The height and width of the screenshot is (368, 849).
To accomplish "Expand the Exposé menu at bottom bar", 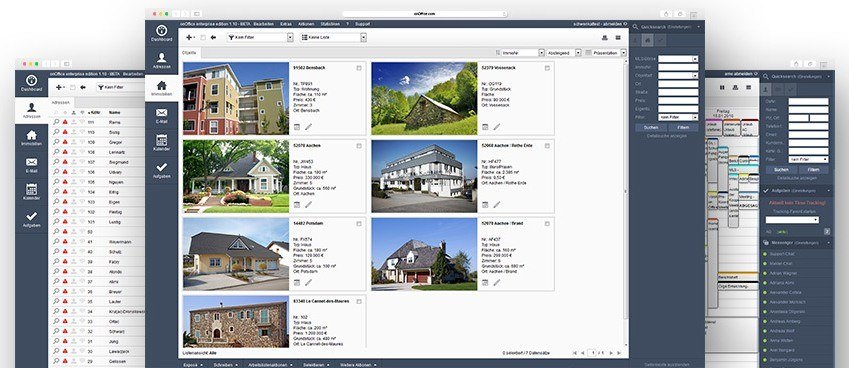I will point(193,365).
